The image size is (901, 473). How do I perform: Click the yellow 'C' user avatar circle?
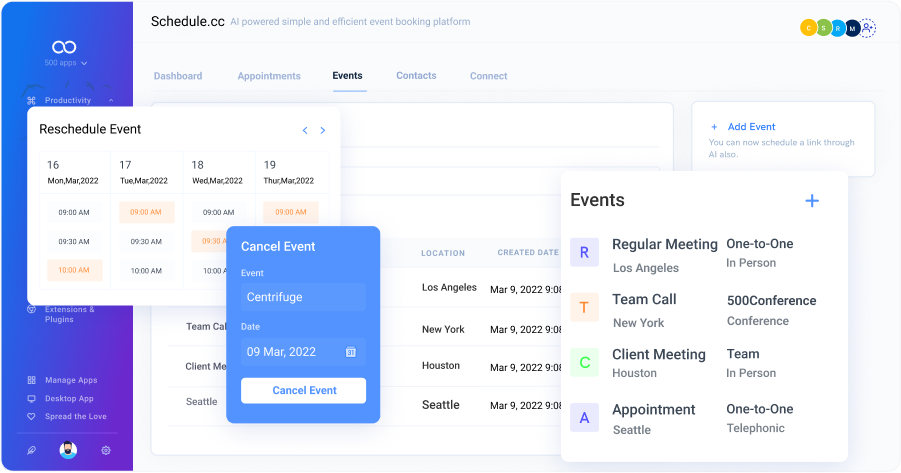coord(808,29)
